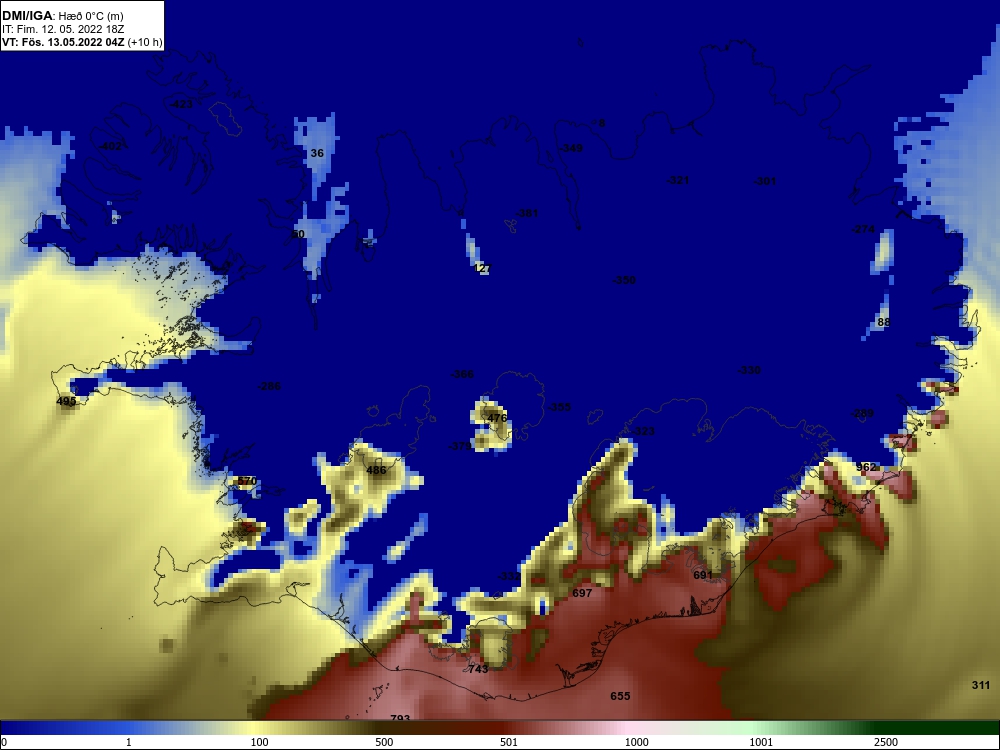Click the legend label 100
Image resolution: width=1000 pixels, height=750 pixels.
(x=260, y=742)
